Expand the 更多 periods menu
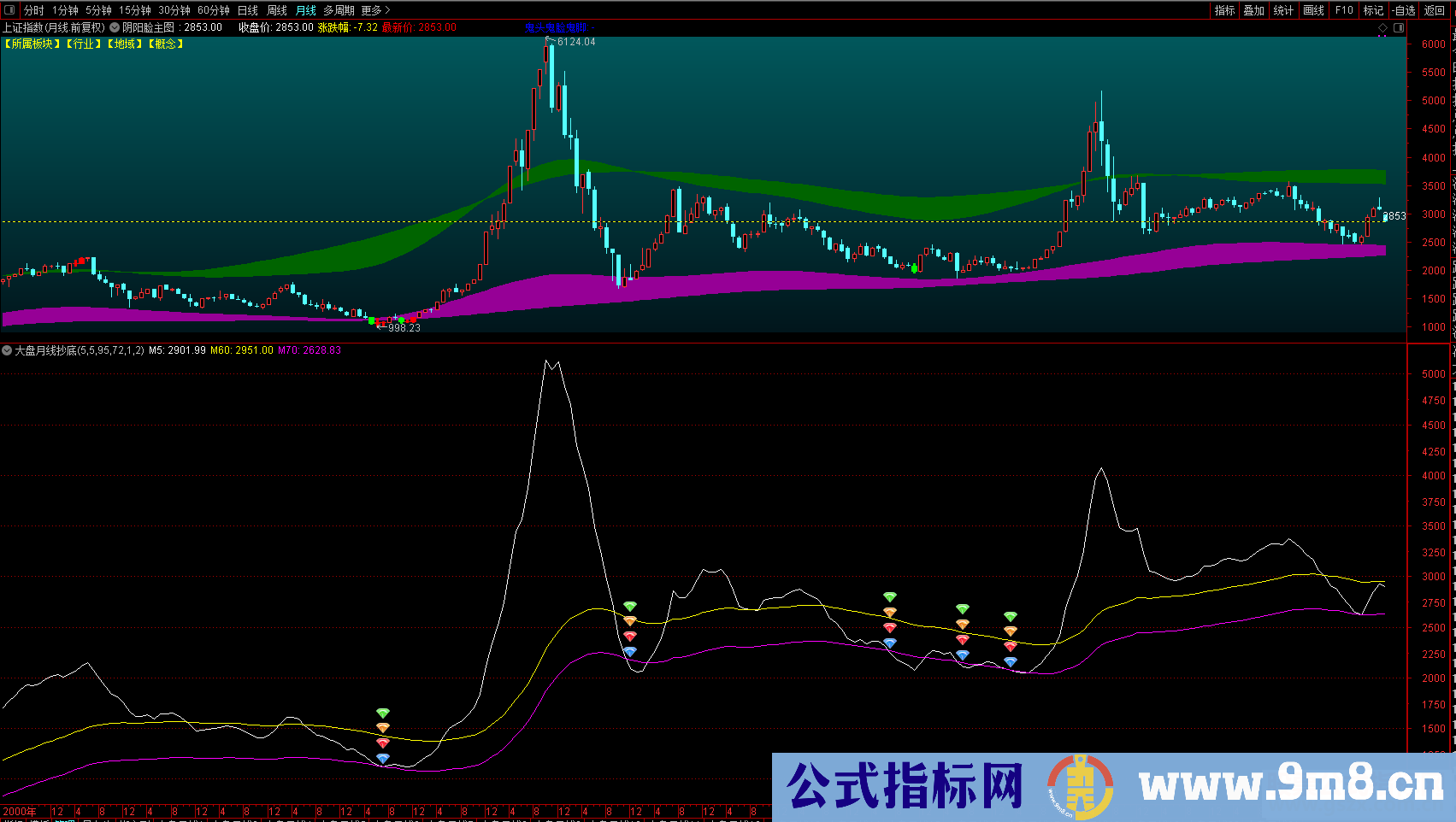 coord(375,10)
